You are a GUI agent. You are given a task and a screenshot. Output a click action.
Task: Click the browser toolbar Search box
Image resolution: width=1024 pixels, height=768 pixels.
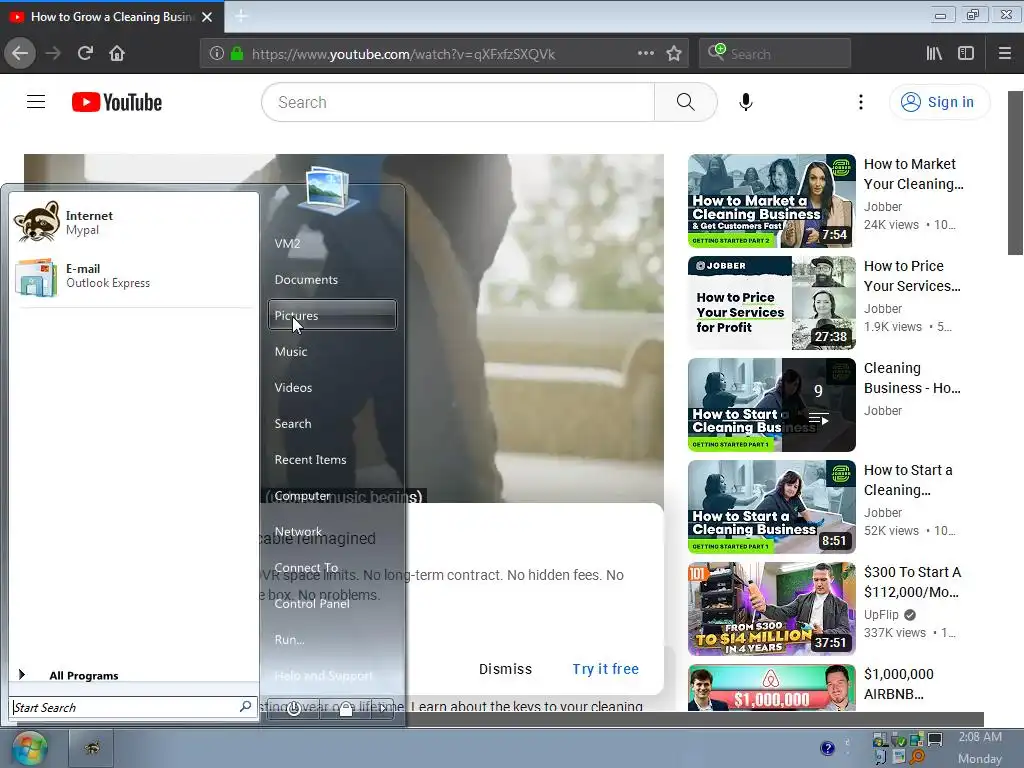775,54
